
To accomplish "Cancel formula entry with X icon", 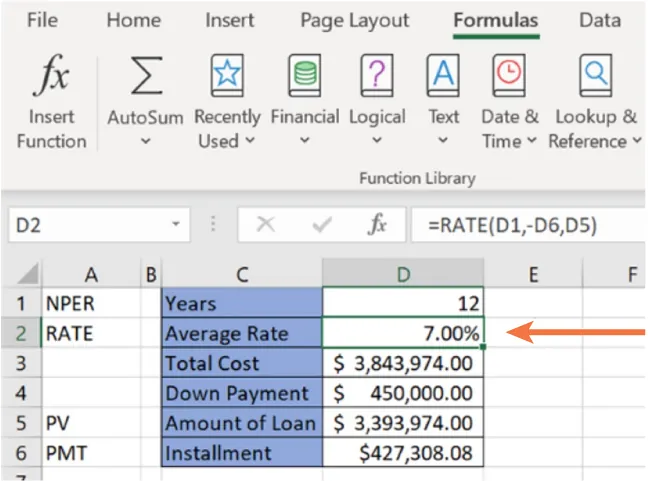I will point(265,225).
